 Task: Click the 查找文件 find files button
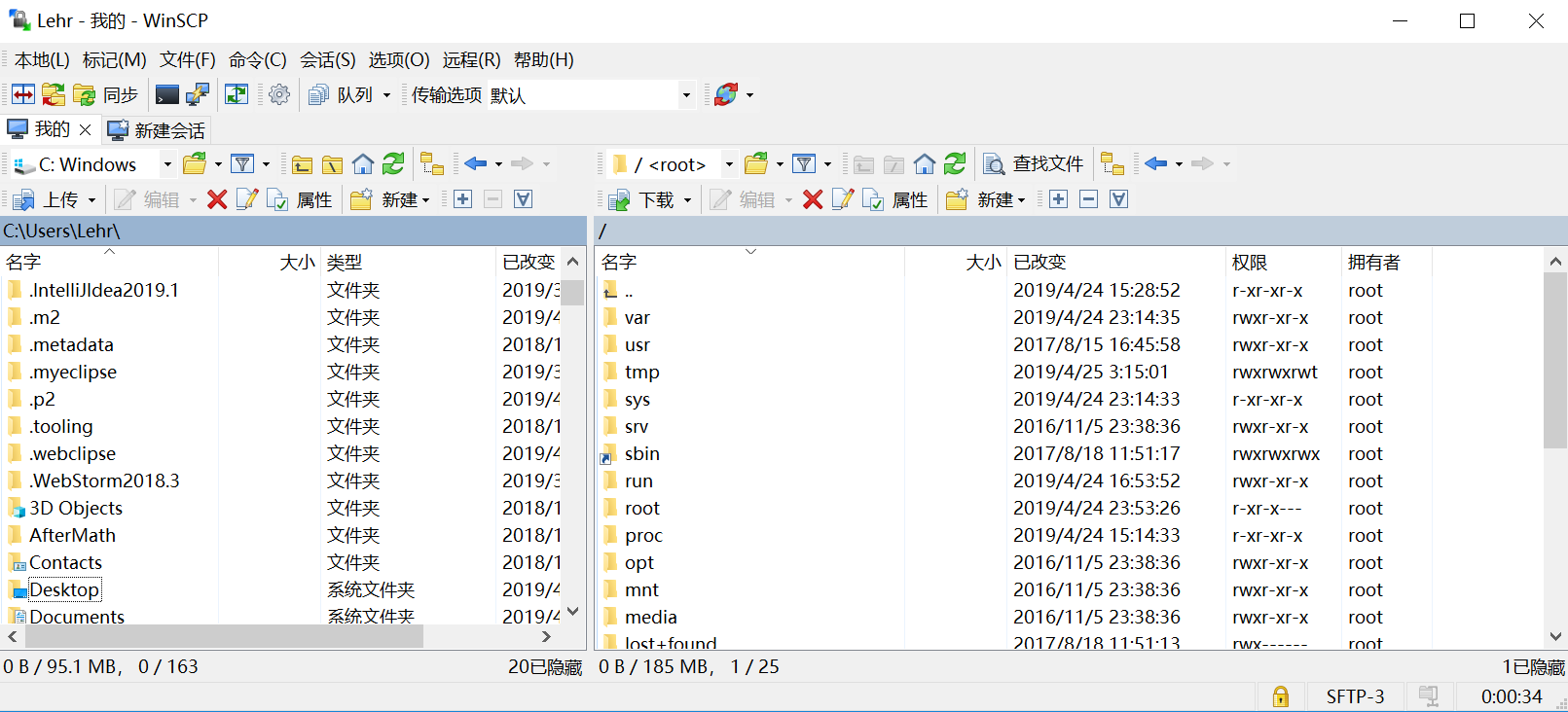[x=1034, y=163]
